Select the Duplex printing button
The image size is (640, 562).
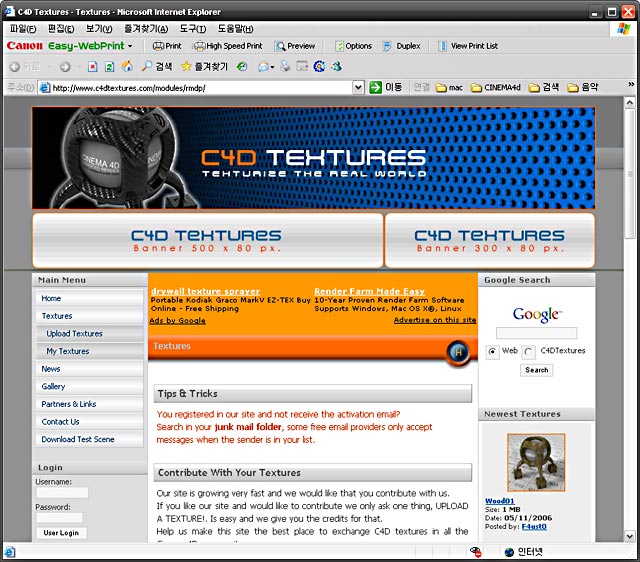click(x=402, y=46)
